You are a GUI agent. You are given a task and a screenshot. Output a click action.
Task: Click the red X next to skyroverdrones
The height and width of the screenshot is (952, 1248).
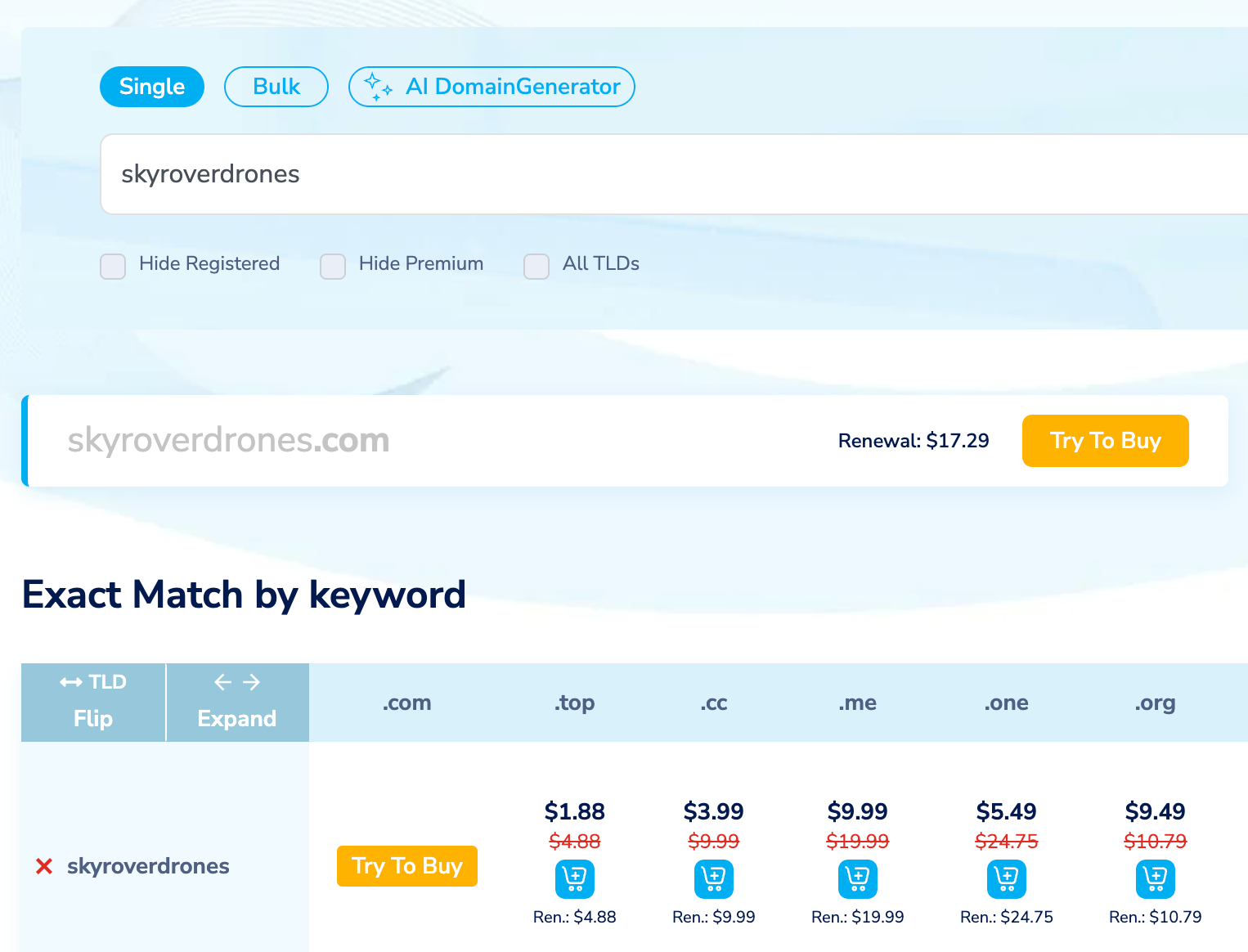(44, 866)
